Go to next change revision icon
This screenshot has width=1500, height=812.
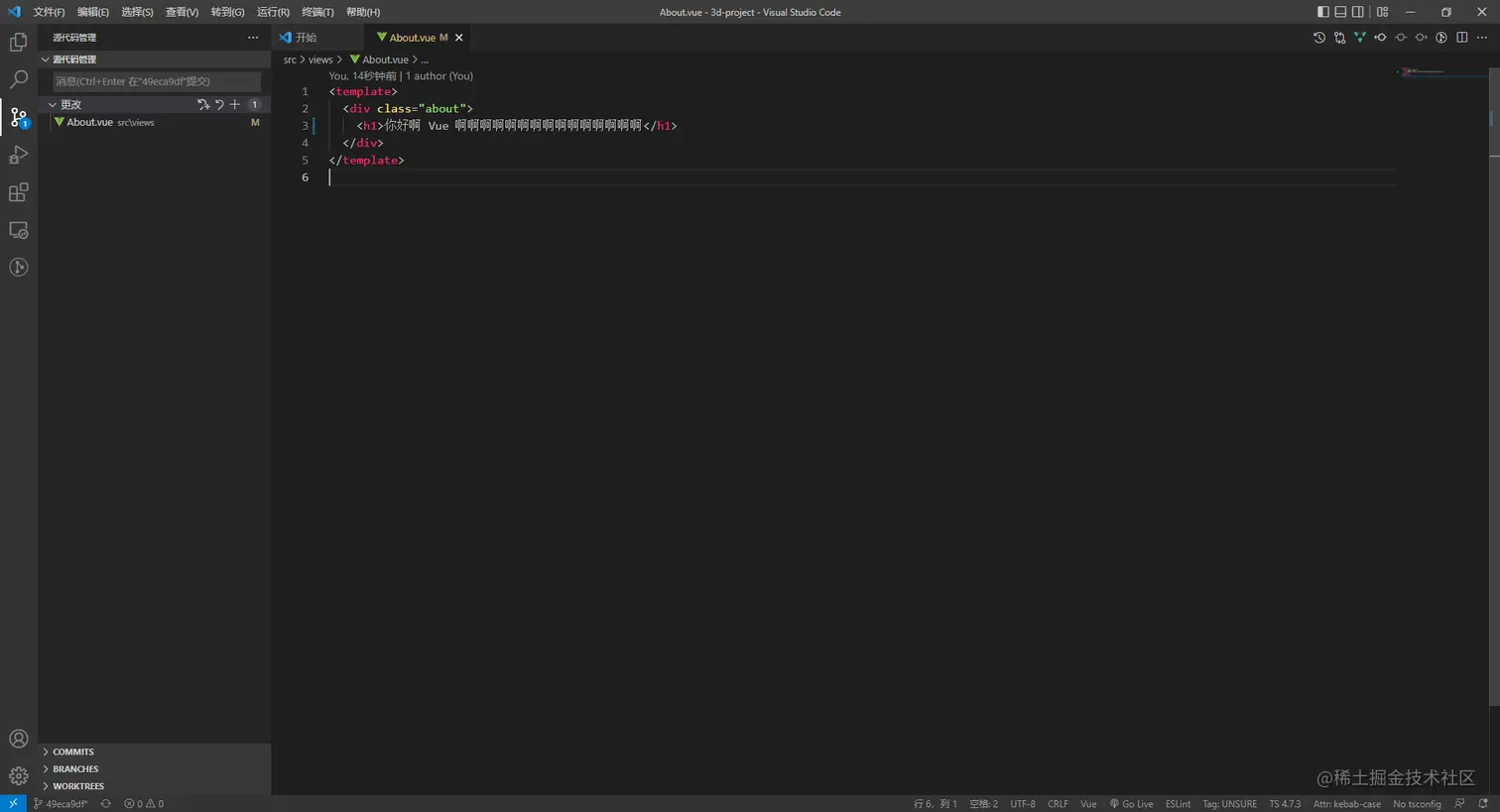[1421, 38]
